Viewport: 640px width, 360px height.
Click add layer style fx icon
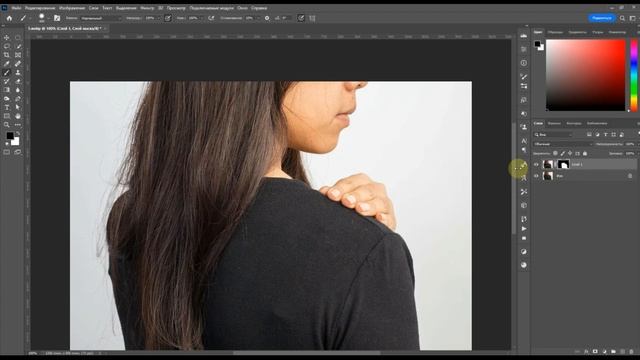pyautogui.click(x=587, y=351)
